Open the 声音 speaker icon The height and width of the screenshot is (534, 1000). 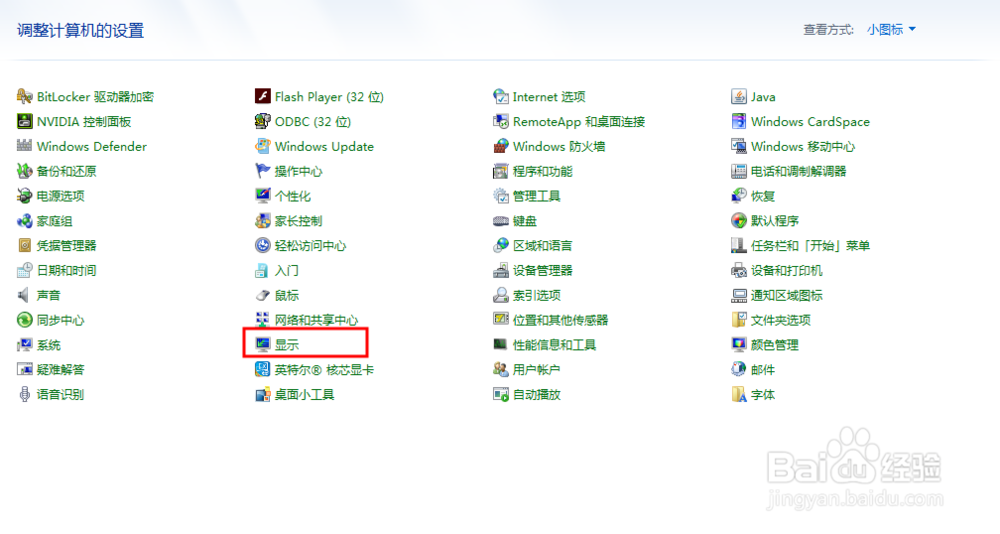[x=24, y=295]
